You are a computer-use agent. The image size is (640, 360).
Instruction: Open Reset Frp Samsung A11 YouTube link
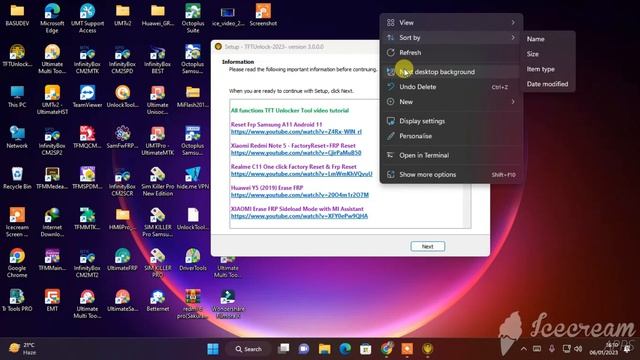coord(296,132)
